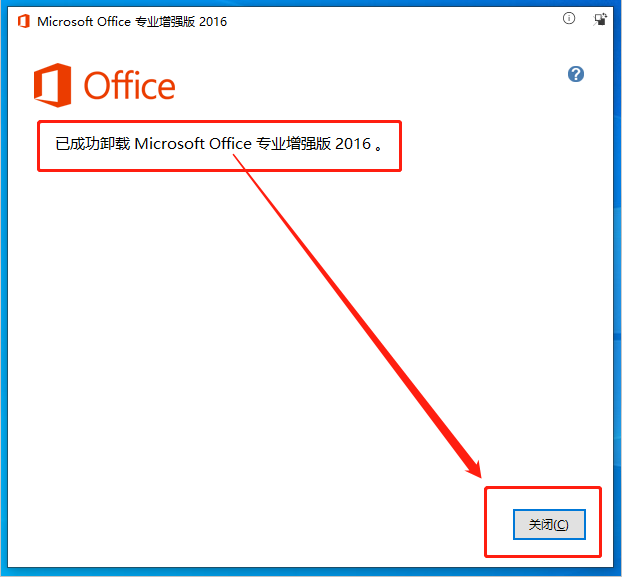622x577 pixels.
Task: Click the letter C in the 关闭(C) label
Action: coord(561,525)
